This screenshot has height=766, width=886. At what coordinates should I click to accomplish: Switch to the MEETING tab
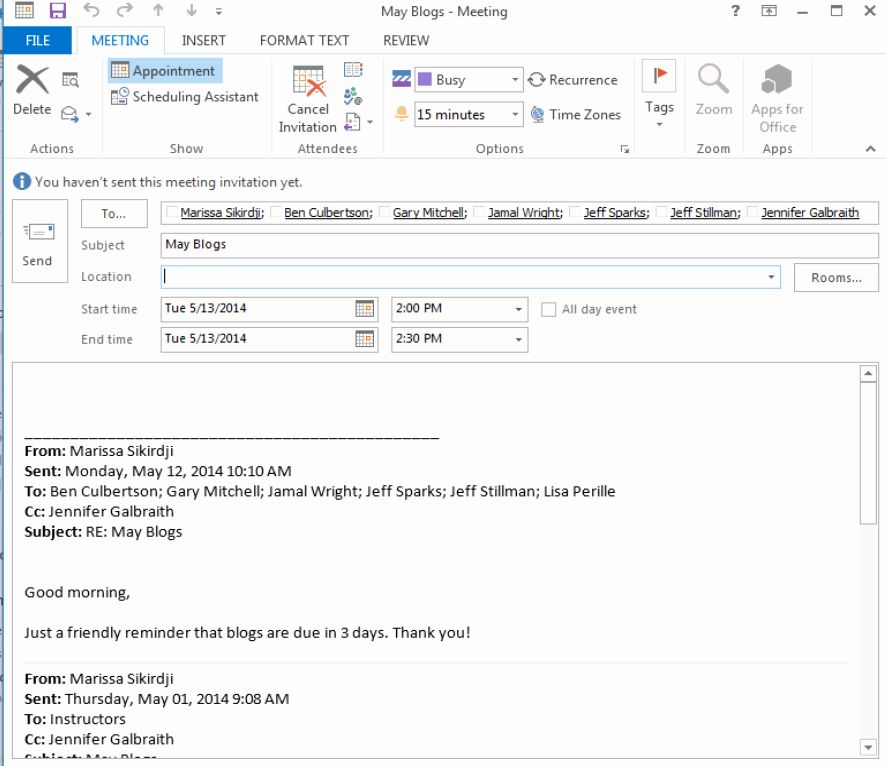(120, 41)
